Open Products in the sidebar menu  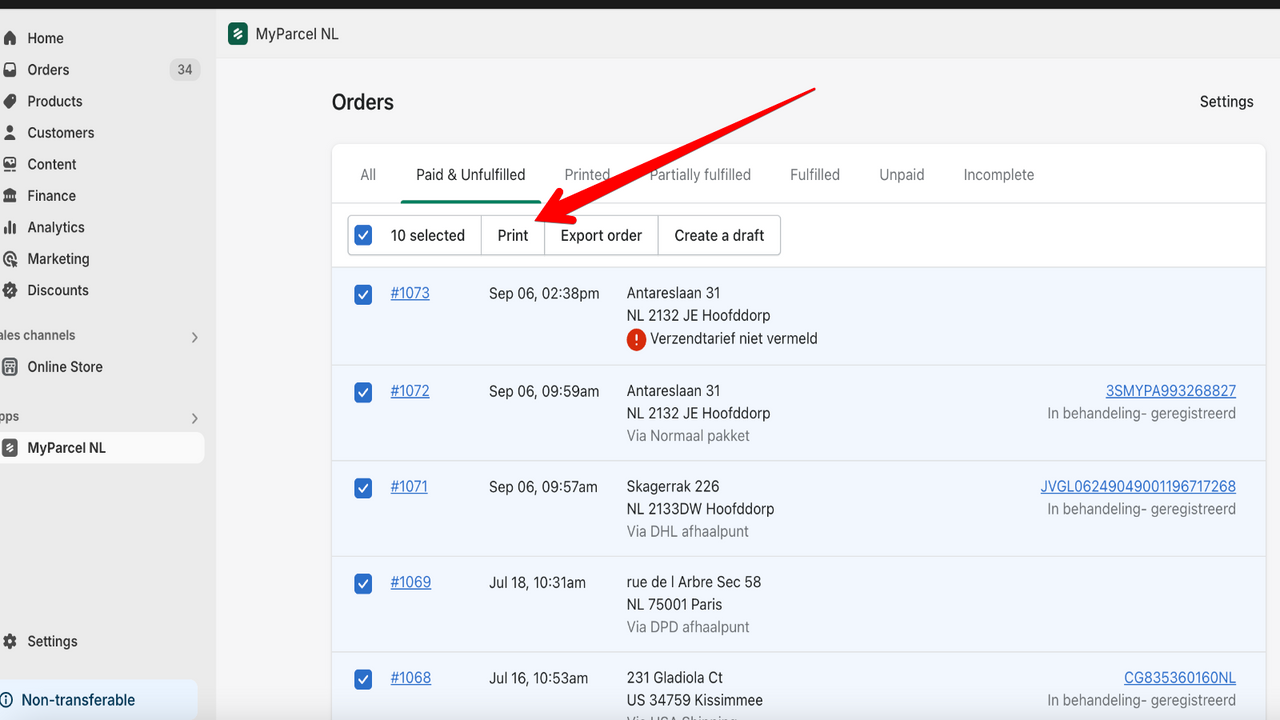click(55, 101)
